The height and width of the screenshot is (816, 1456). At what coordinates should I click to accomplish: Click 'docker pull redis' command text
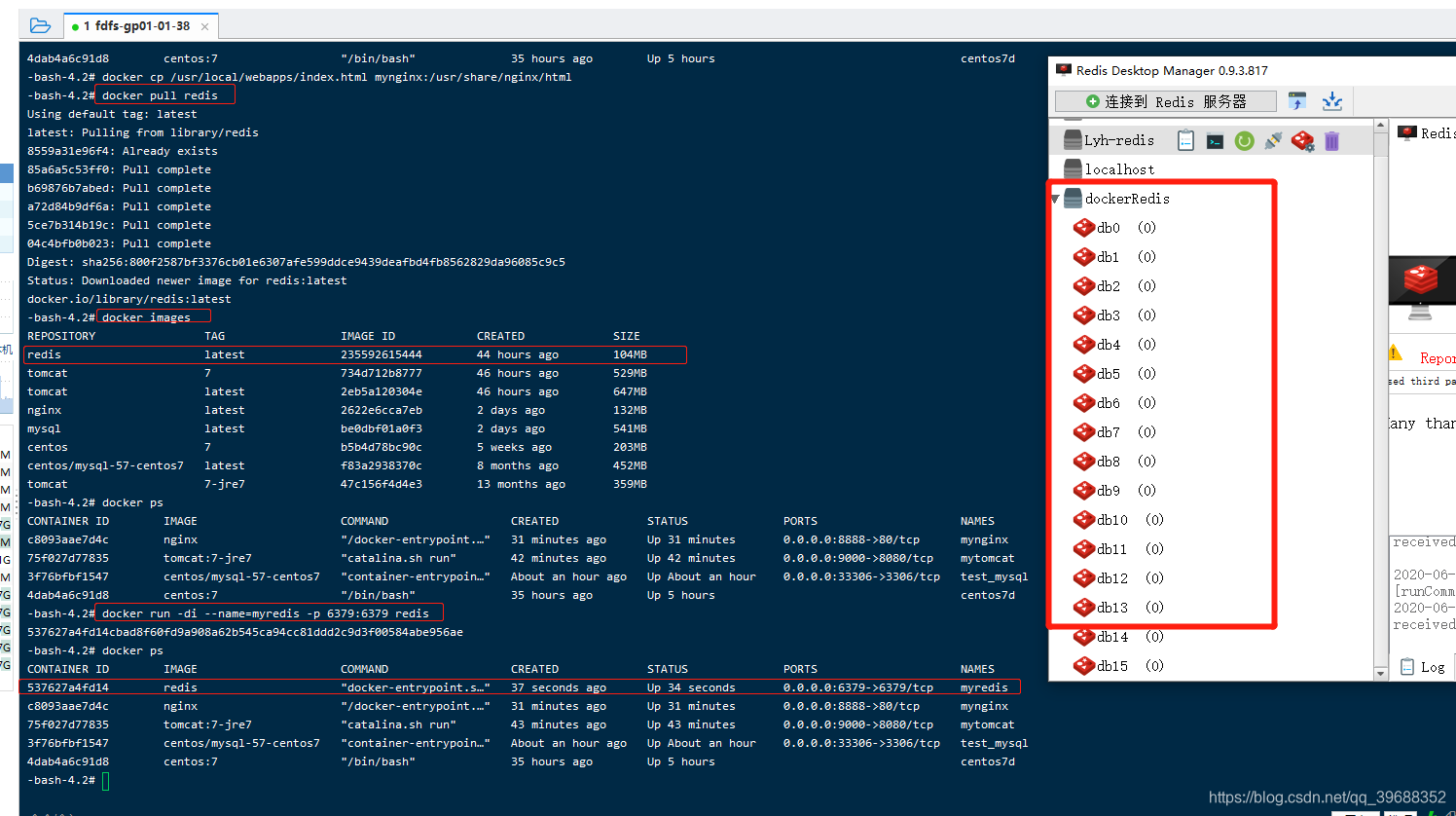(160, 95)
